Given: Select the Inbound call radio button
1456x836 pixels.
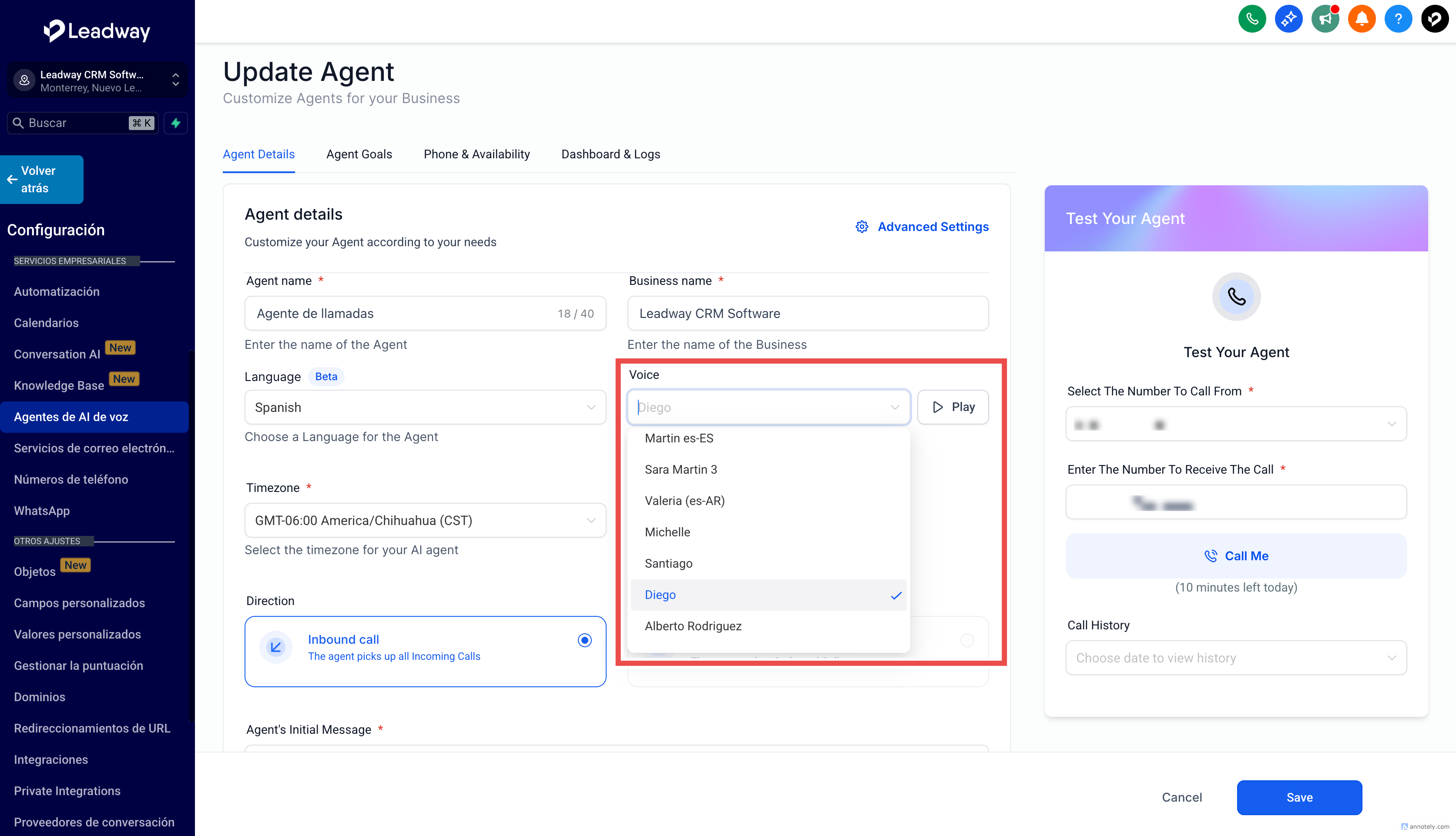Looking at the screenshot, I should (584, 640).
